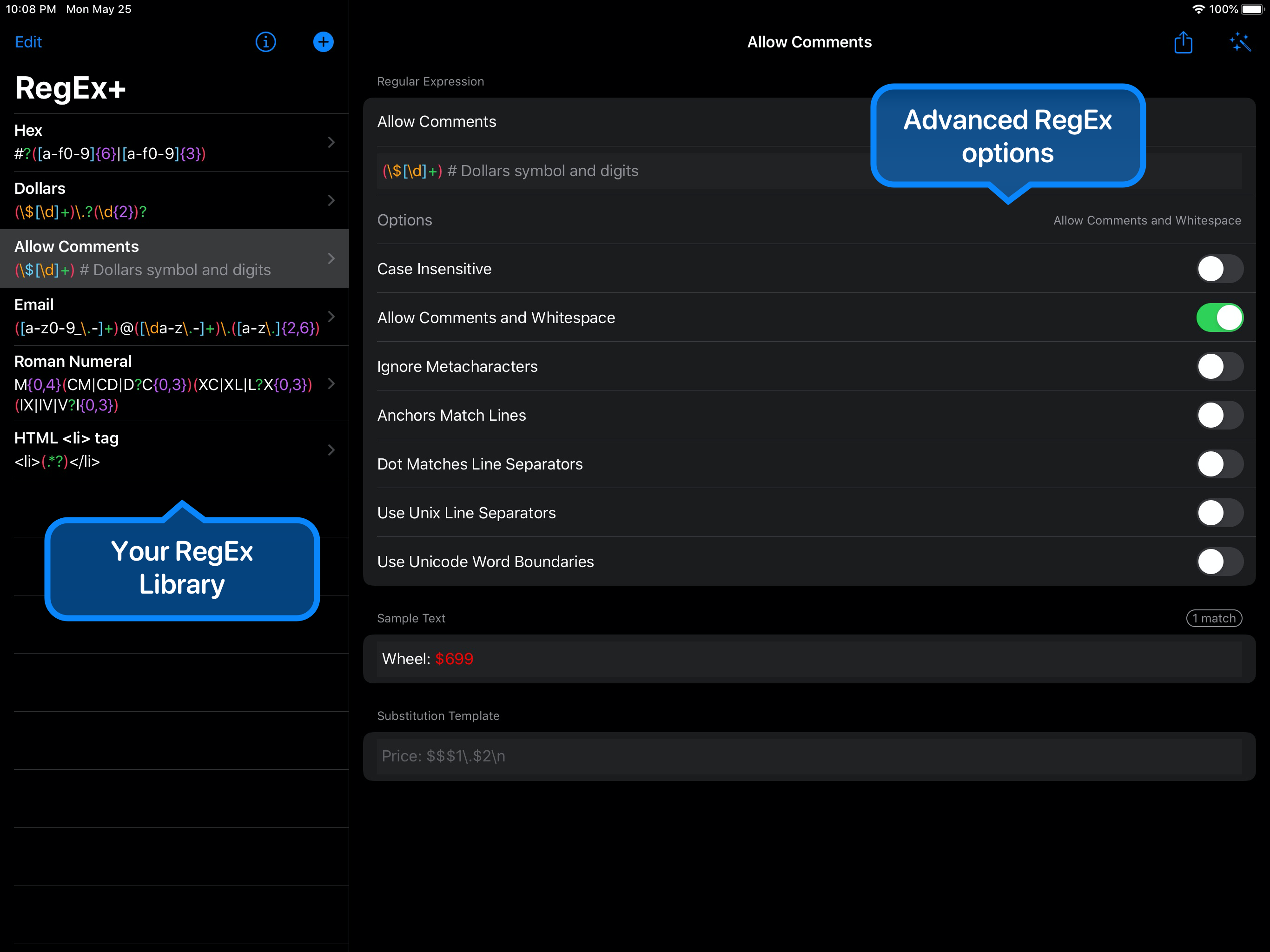Collapse the Options section header
The height and width of the screenshot is (952, 1270).
405,220
